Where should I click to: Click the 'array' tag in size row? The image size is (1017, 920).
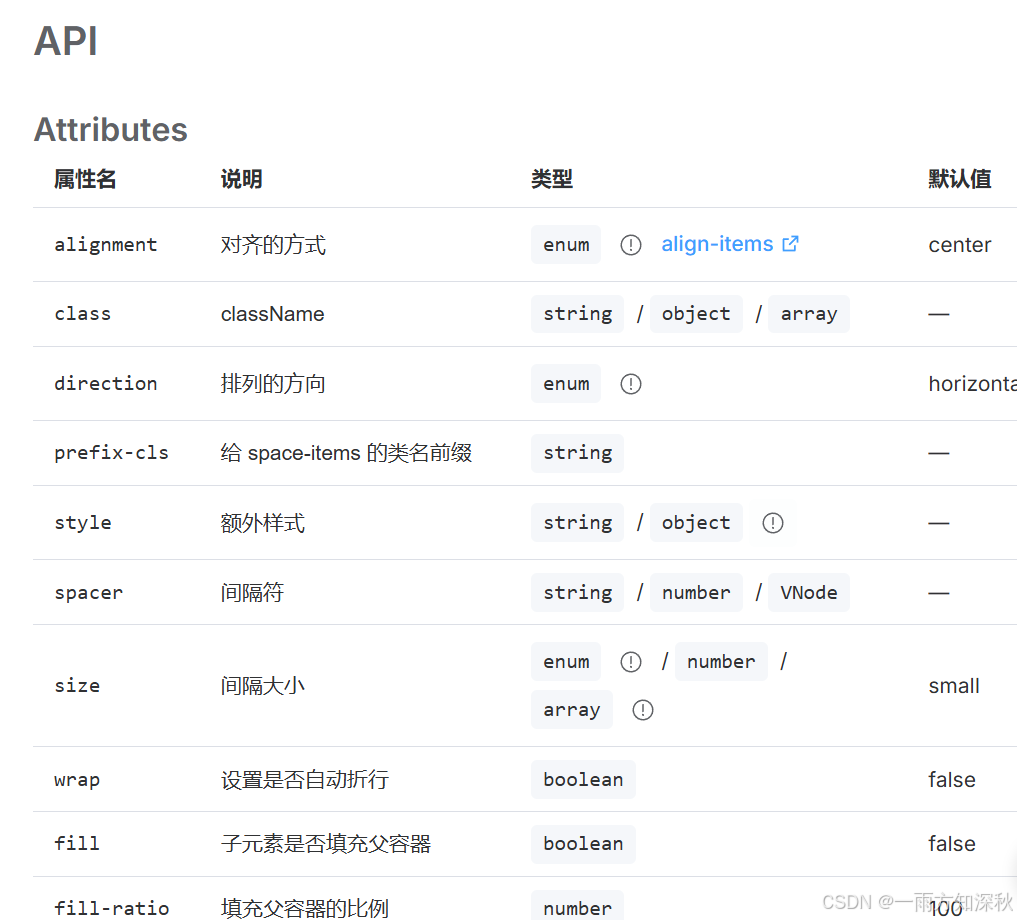point(572,709)
